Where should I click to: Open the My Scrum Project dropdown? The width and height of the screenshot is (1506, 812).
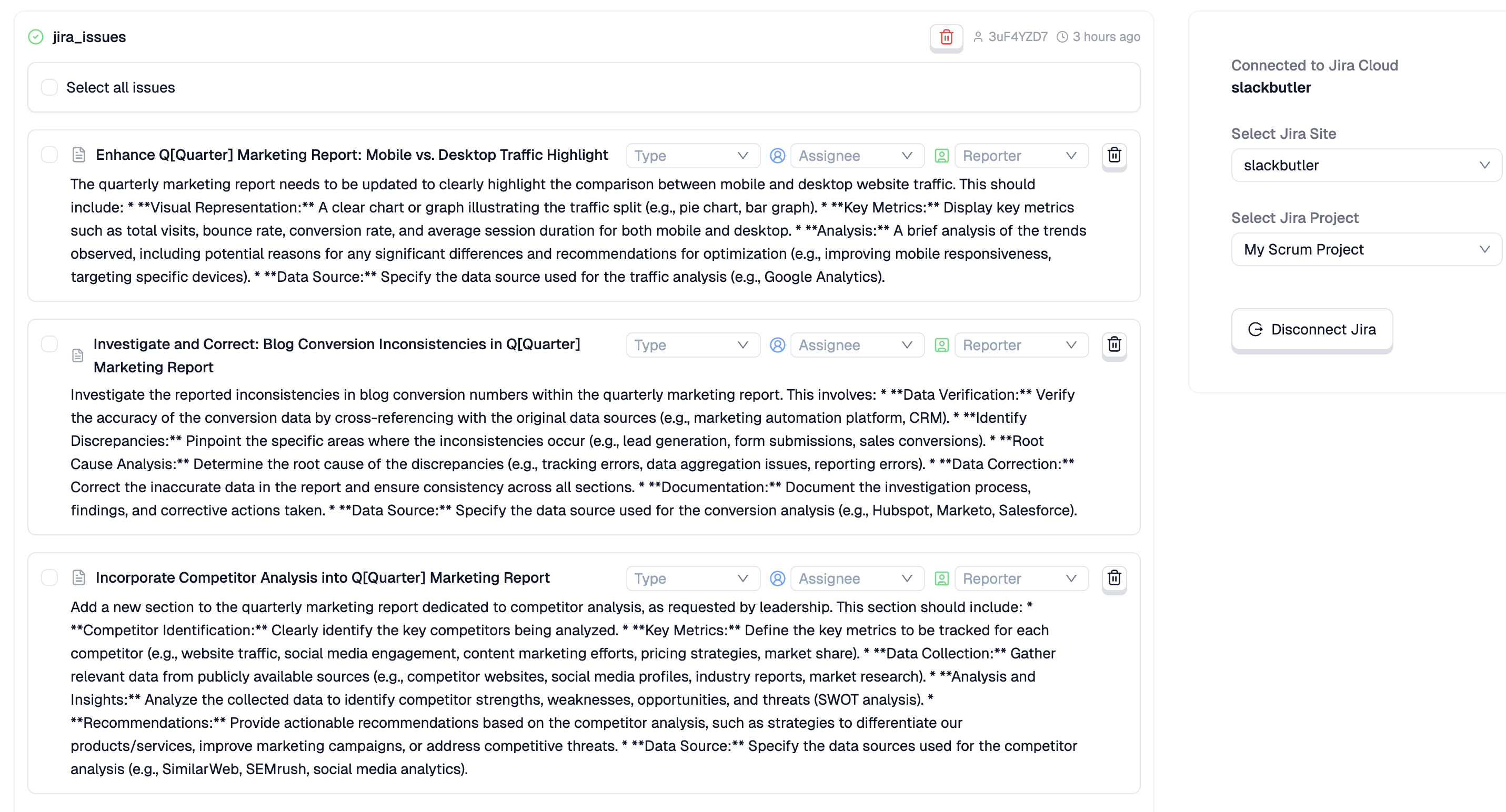[1366, 249]
